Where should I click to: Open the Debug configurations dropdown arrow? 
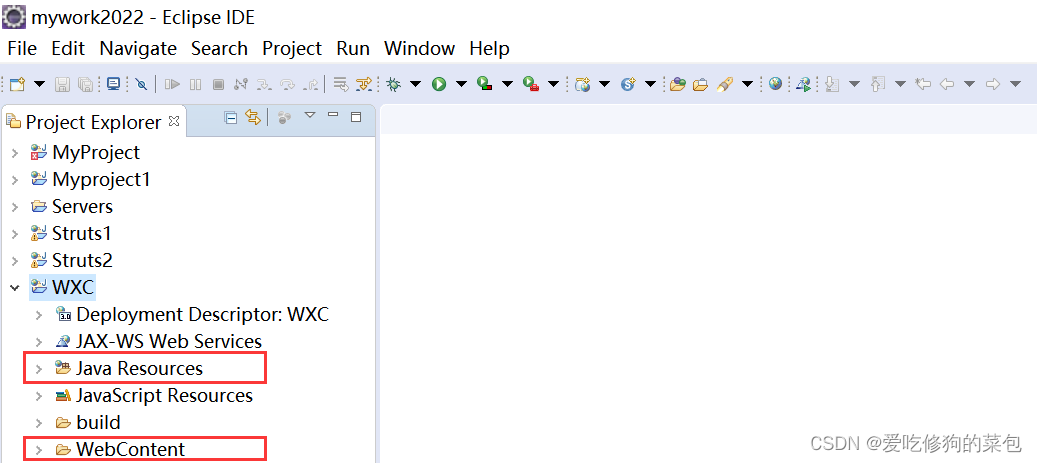[415, 84]
